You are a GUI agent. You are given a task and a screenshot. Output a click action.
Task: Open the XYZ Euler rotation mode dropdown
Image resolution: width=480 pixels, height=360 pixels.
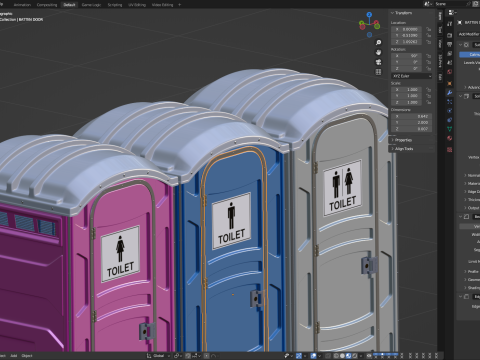pos(412,76)
